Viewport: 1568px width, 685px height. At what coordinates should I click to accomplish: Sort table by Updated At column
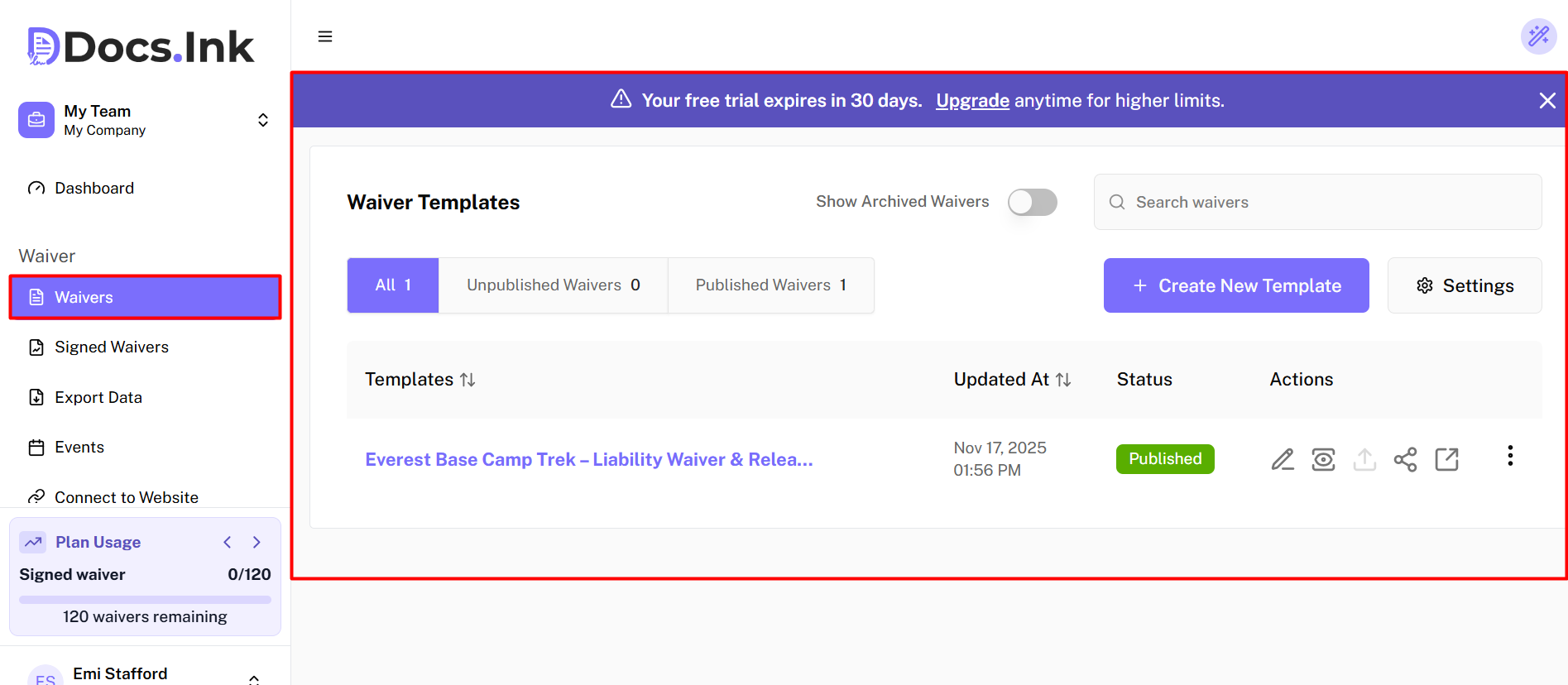(1063, 380)
